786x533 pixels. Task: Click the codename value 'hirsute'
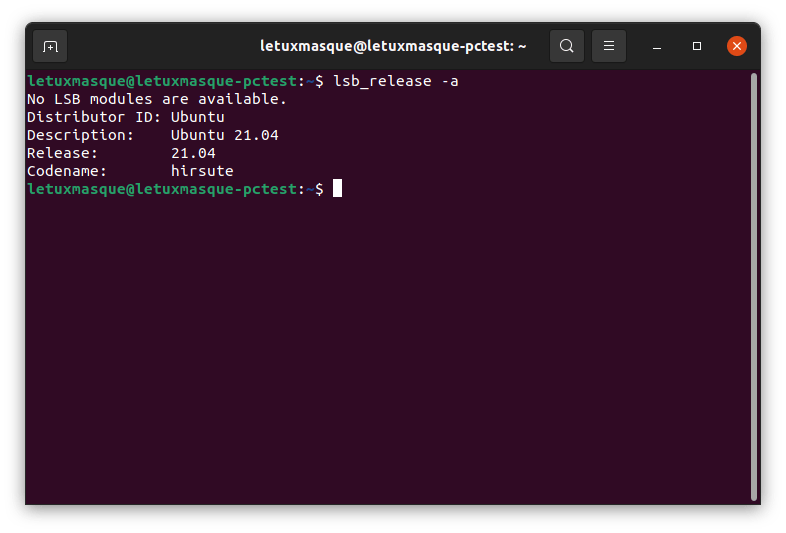tap(202, 171)
